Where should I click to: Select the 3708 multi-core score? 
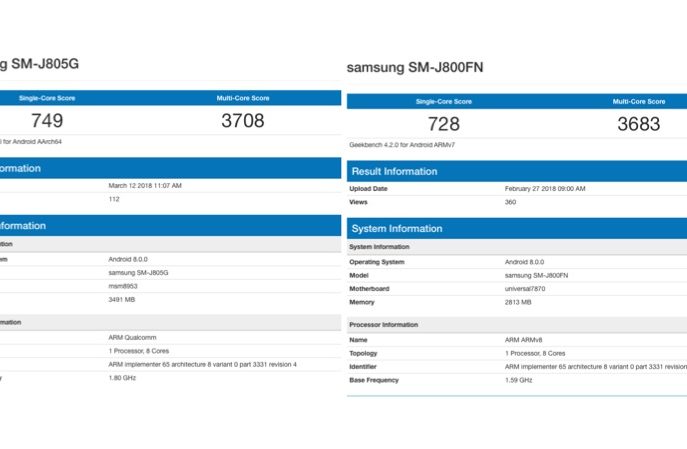click(243, 121)
